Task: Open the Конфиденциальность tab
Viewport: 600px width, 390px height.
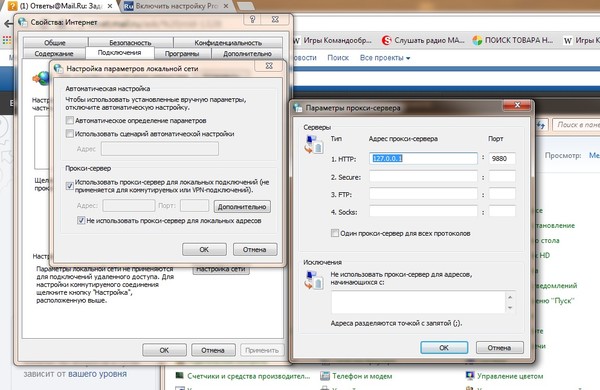Action: point(228,42)
